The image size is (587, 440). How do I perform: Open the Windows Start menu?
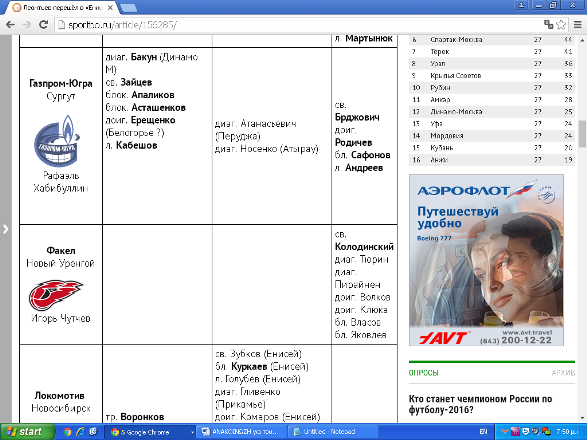[x=26, y=432]
